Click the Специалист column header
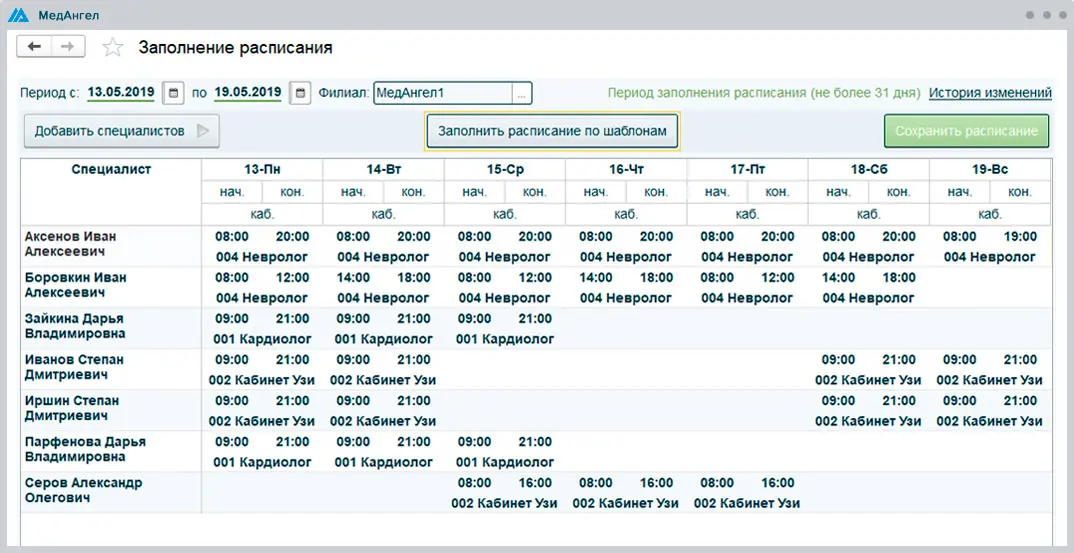 pos(111,169)
